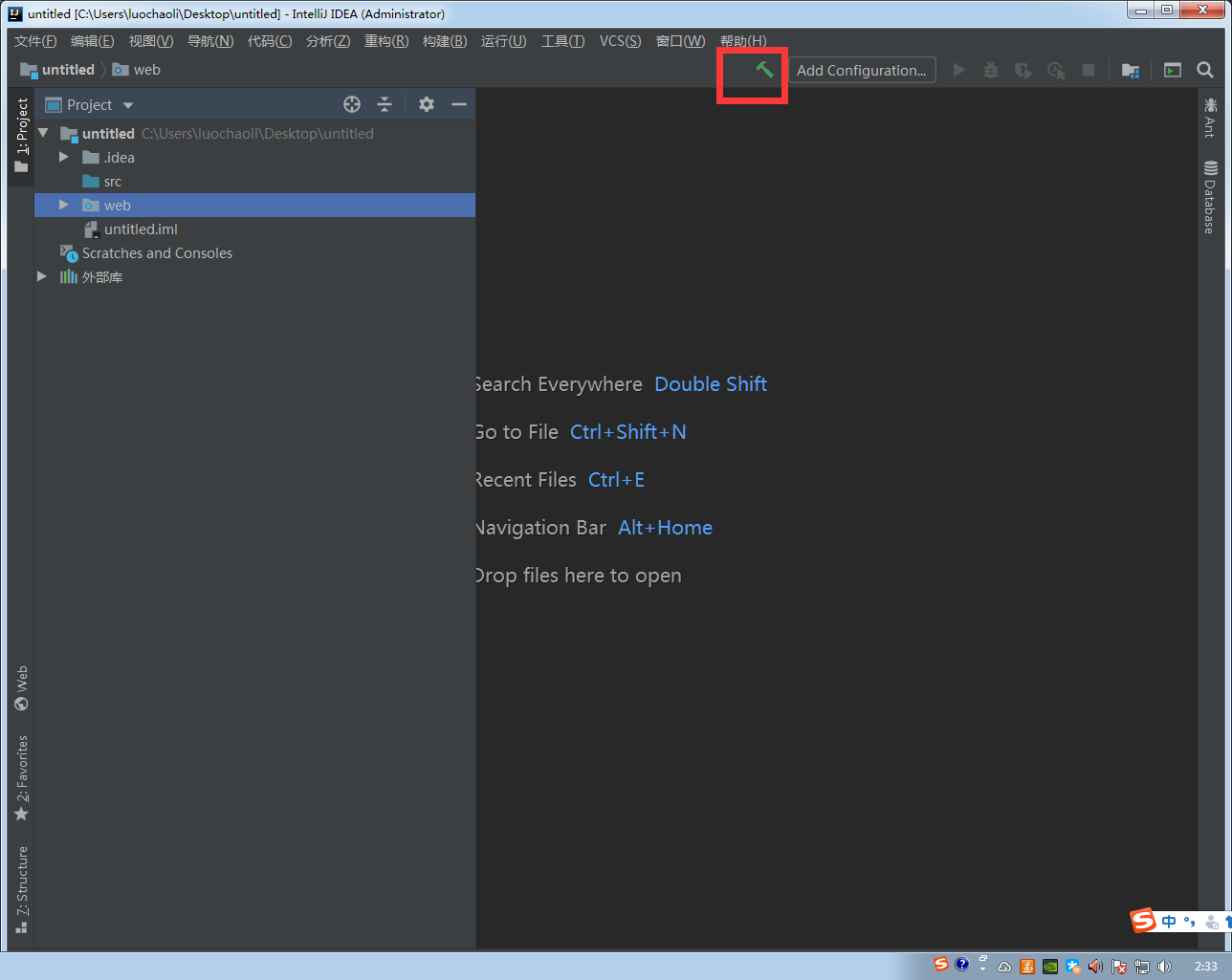Collapse All in the Project panel

(384, 104)
